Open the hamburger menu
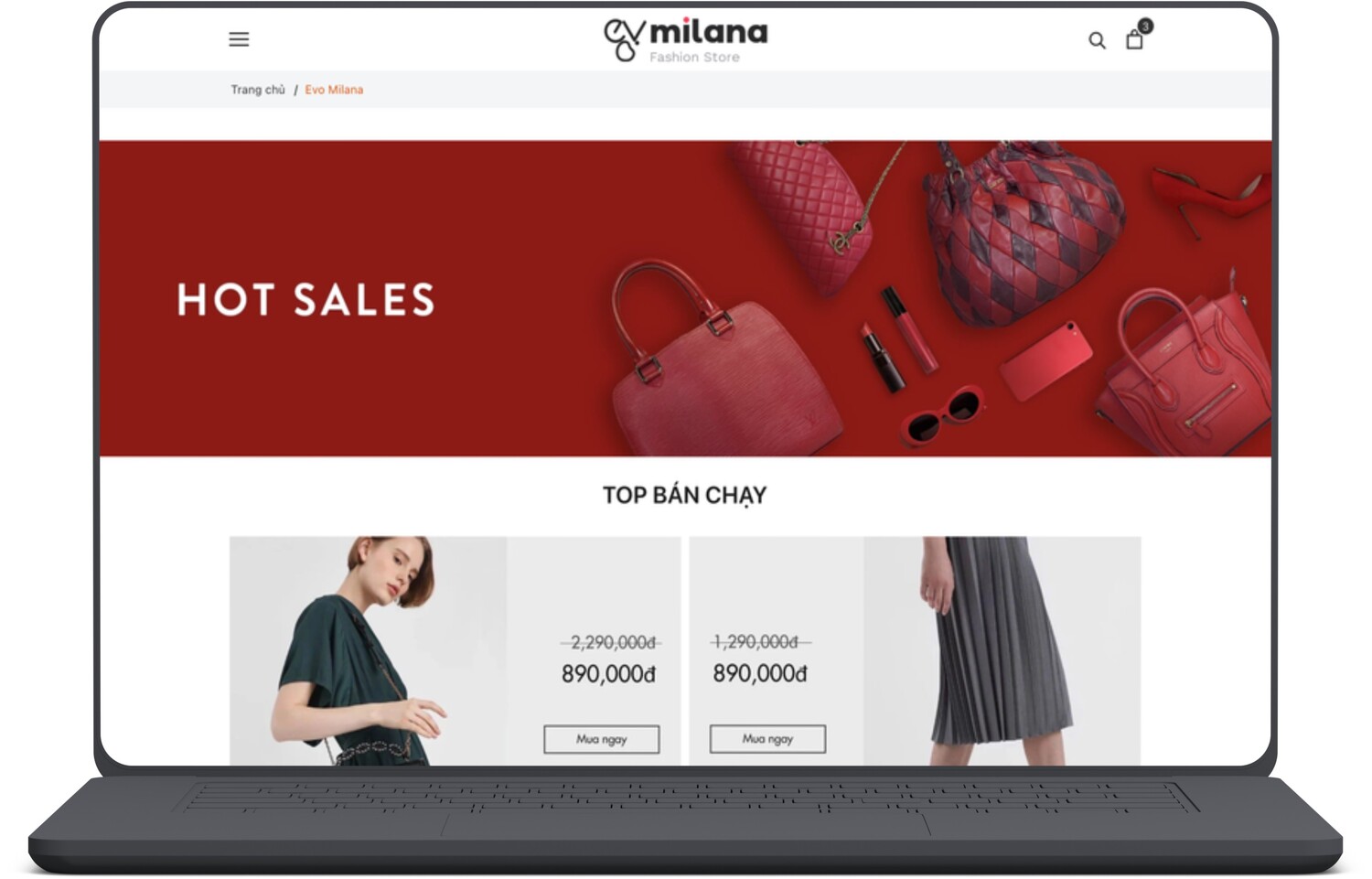The height and width of the screenshot is (879, 1372). [x=239, y=39]
